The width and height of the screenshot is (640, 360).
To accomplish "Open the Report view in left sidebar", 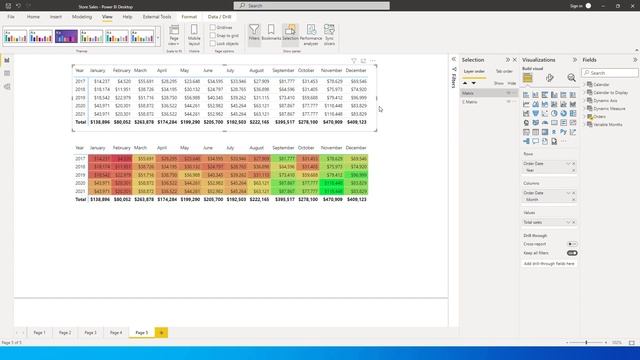I will [7, 60].
